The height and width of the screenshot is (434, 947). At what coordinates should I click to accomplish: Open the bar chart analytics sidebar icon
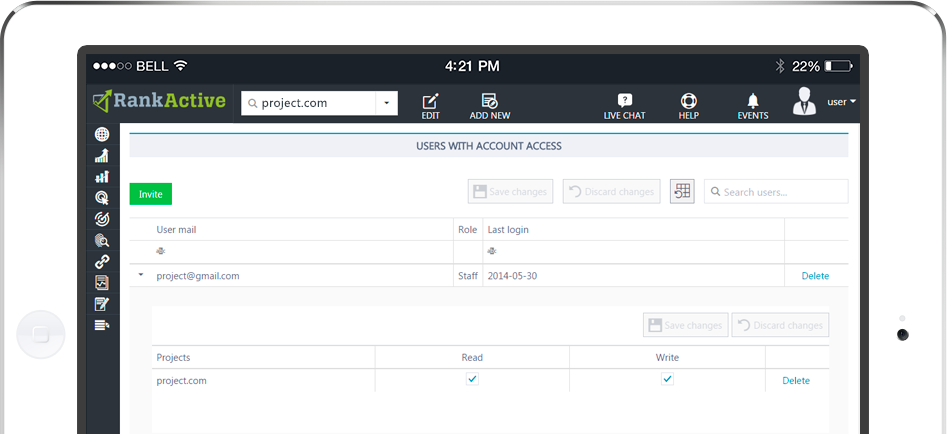(102, 176)
